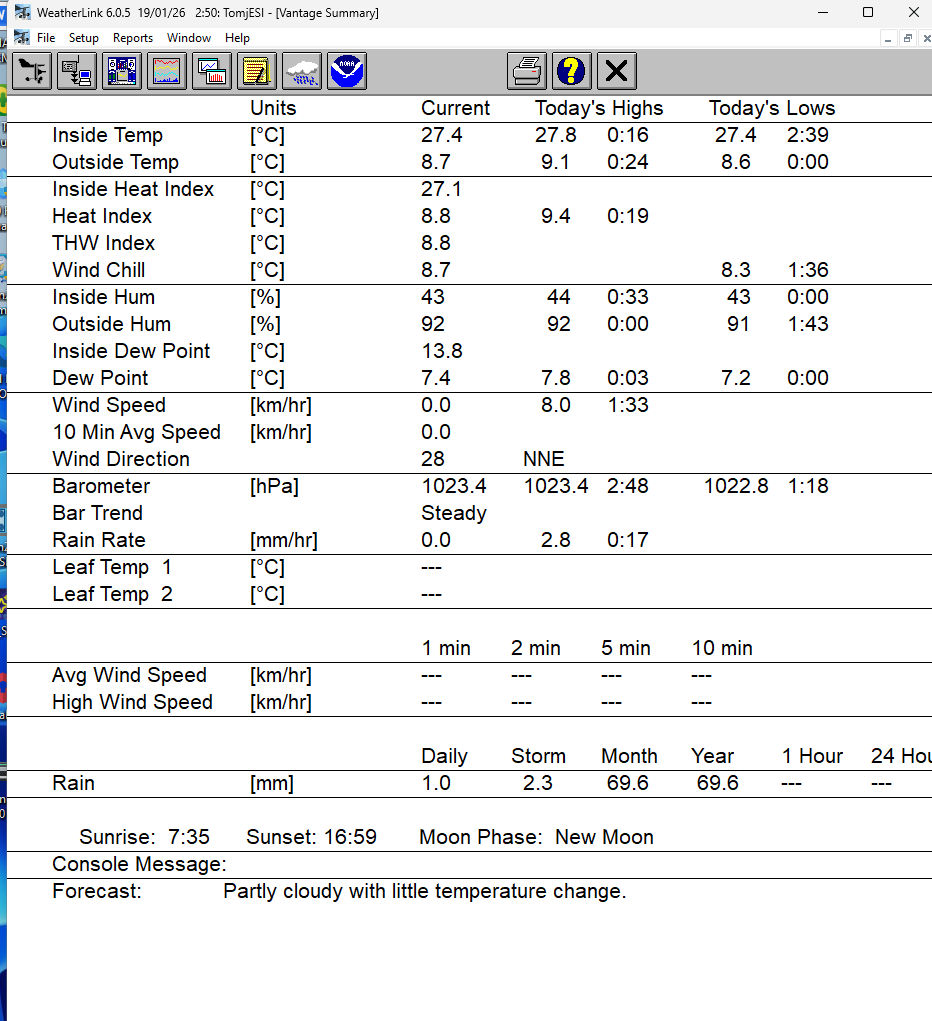This screenshot has width=932, height=1021.
Task: Click the plot graph windows icon
Action: [212, 72]
